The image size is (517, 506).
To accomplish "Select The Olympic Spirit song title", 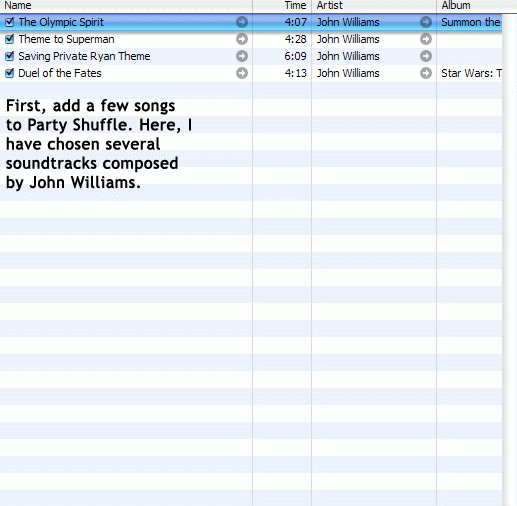I will (61, 22).
